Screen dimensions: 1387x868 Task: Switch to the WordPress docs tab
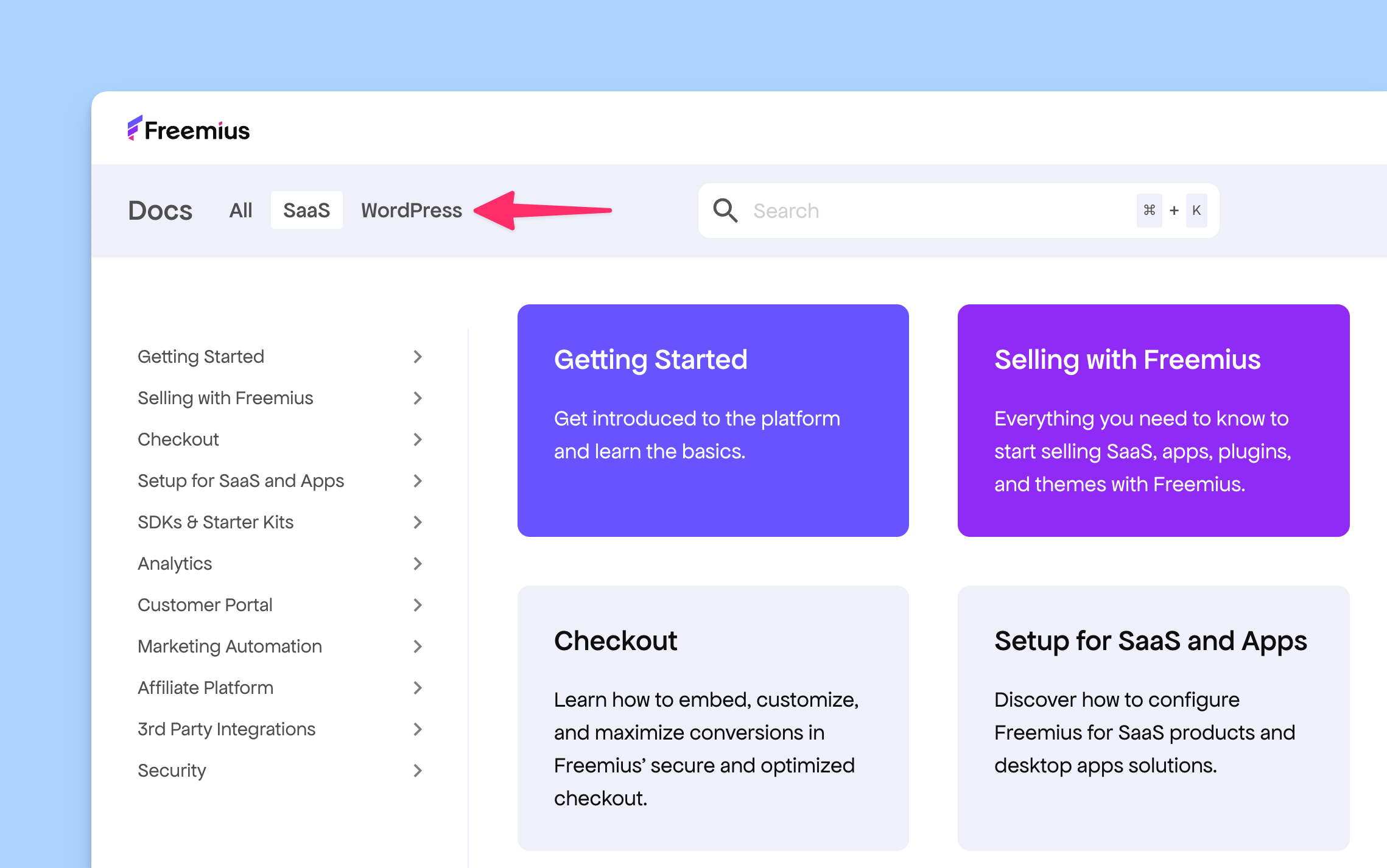tap(411, 211)
